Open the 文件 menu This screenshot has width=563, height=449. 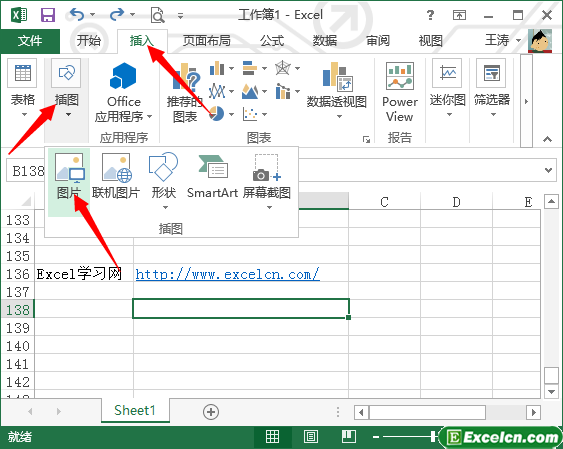[x=30, y=41]
